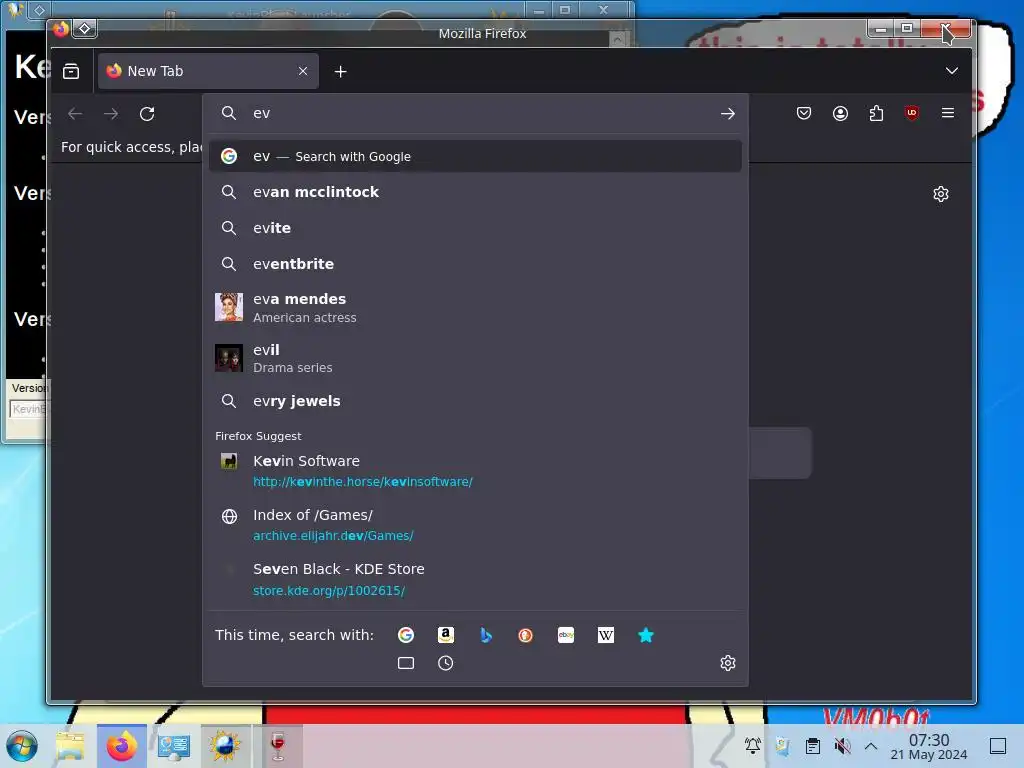The width and height of the screenshot is (1024, 768).
Task: Open search settings gear in the dropdown
Action: (x=728, y=663)
